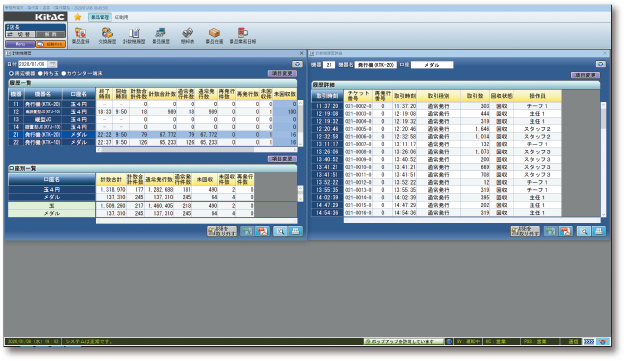This screenshot has width=624, height=361.
Task: Click PDF export icon in right detail window
Action: pyautogui.click(x=566, y=231)
